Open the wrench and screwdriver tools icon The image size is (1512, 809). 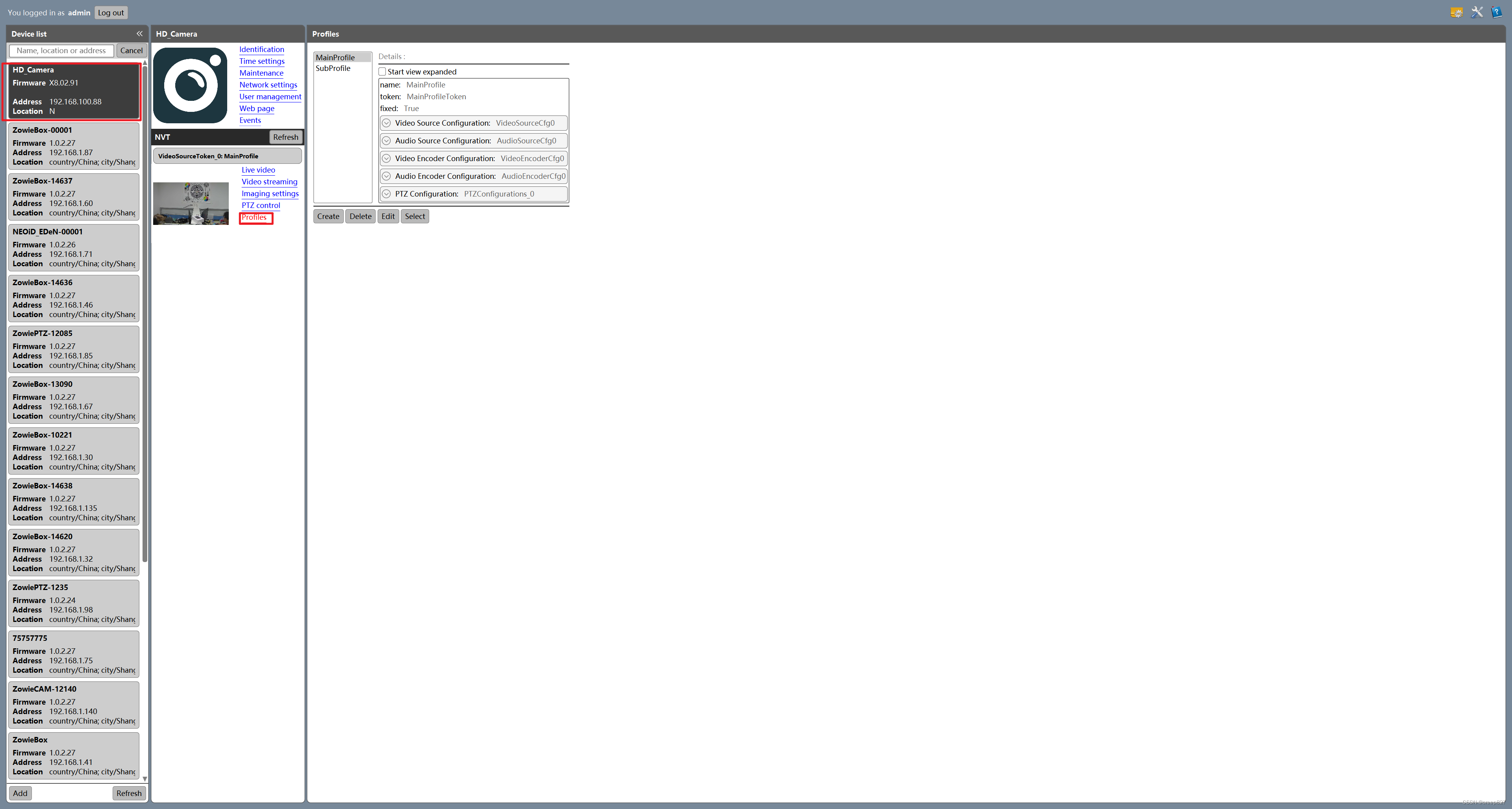point(1477,12)
